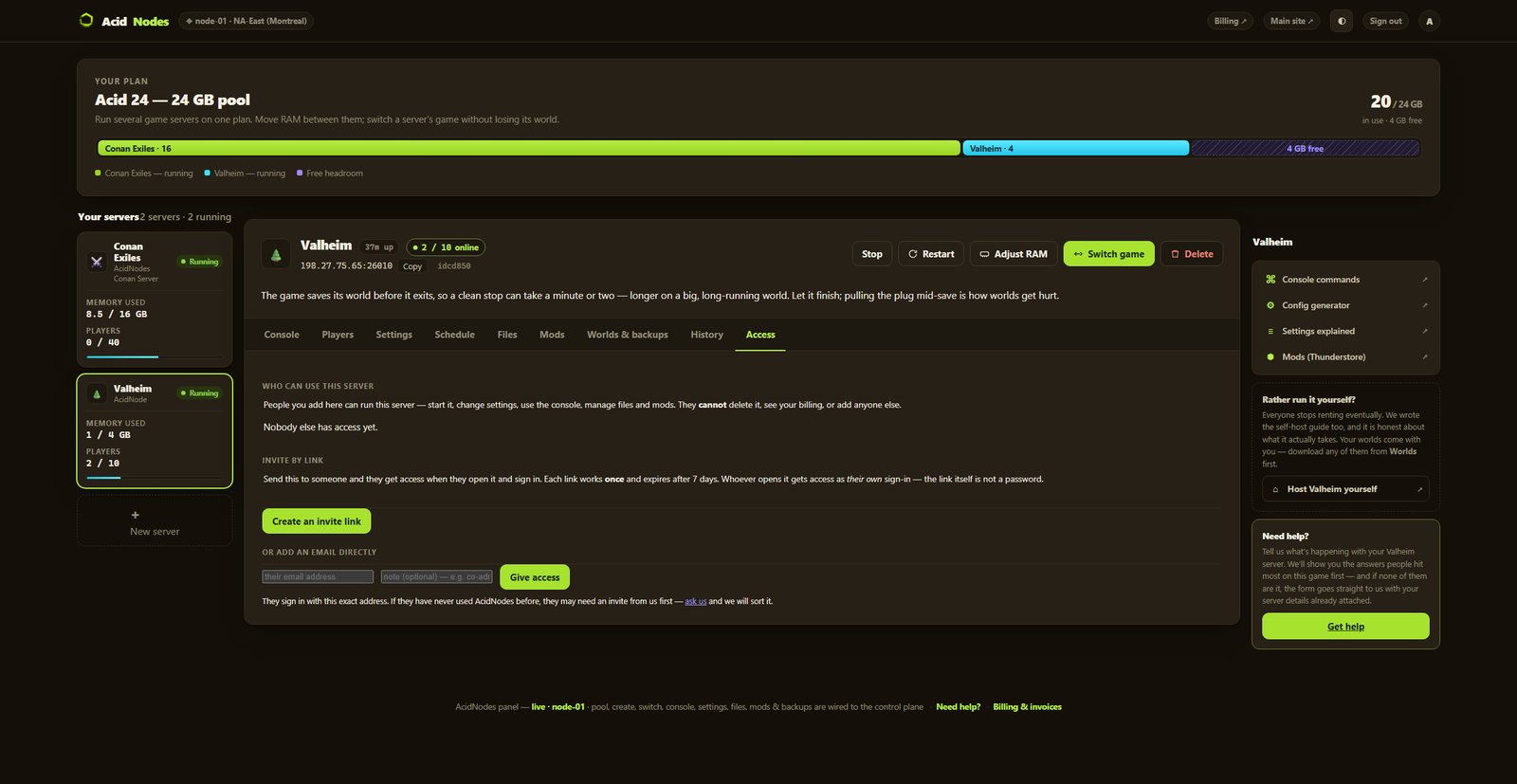Click the Valheim tree icon in the server list

tap(97, 393)
